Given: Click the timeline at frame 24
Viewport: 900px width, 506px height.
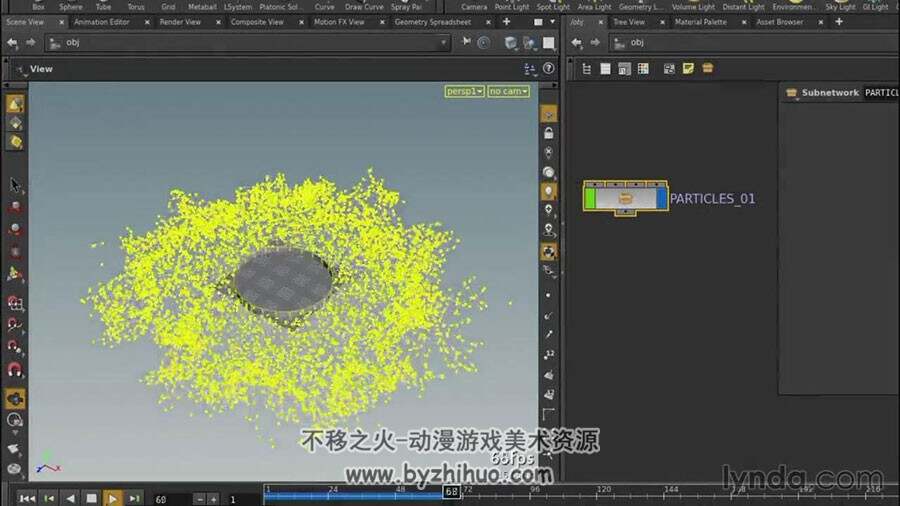Looking at the screenshot, I should point(333,490).
